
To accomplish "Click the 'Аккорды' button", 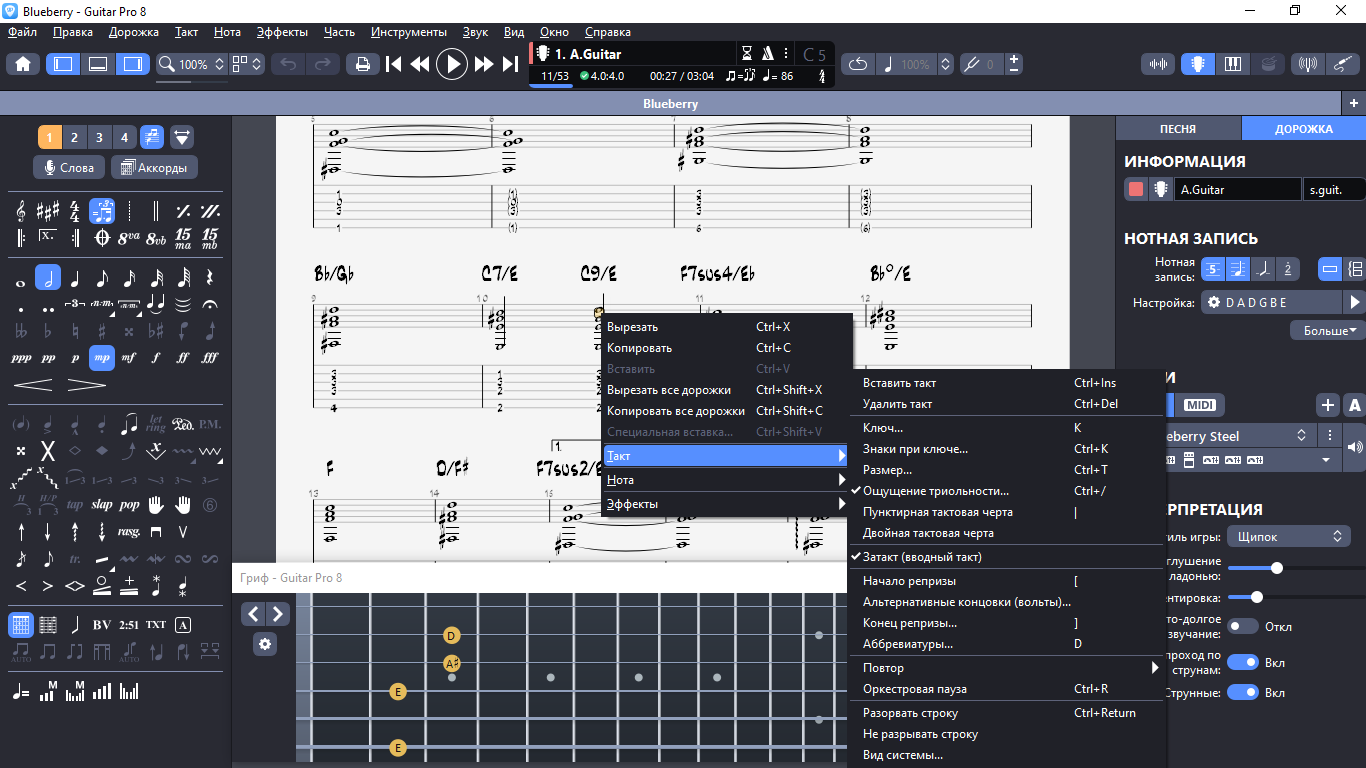I will tap(154, 168).
